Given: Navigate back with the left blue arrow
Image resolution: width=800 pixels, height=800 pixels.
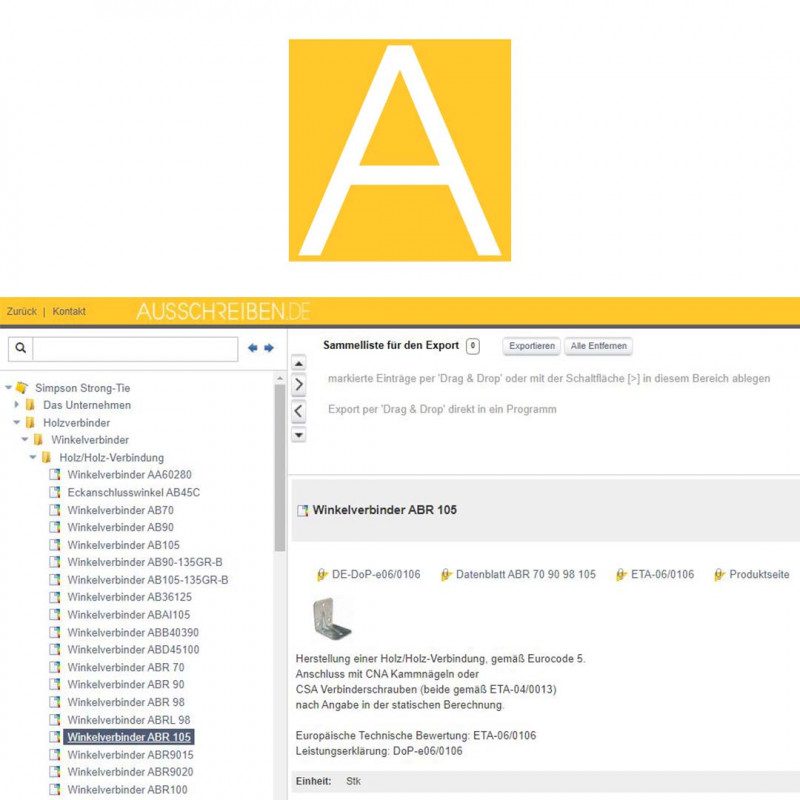Looking at the screenshot, I should 253,348.
